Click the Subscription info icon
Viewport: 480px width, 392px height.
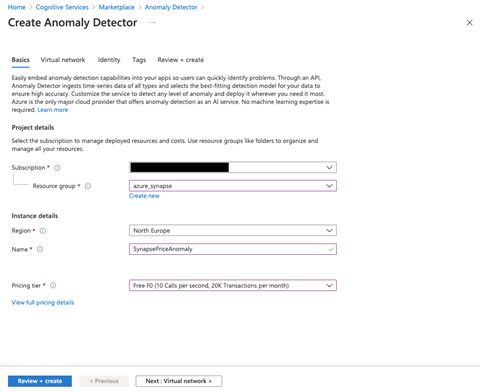[57, 168]
